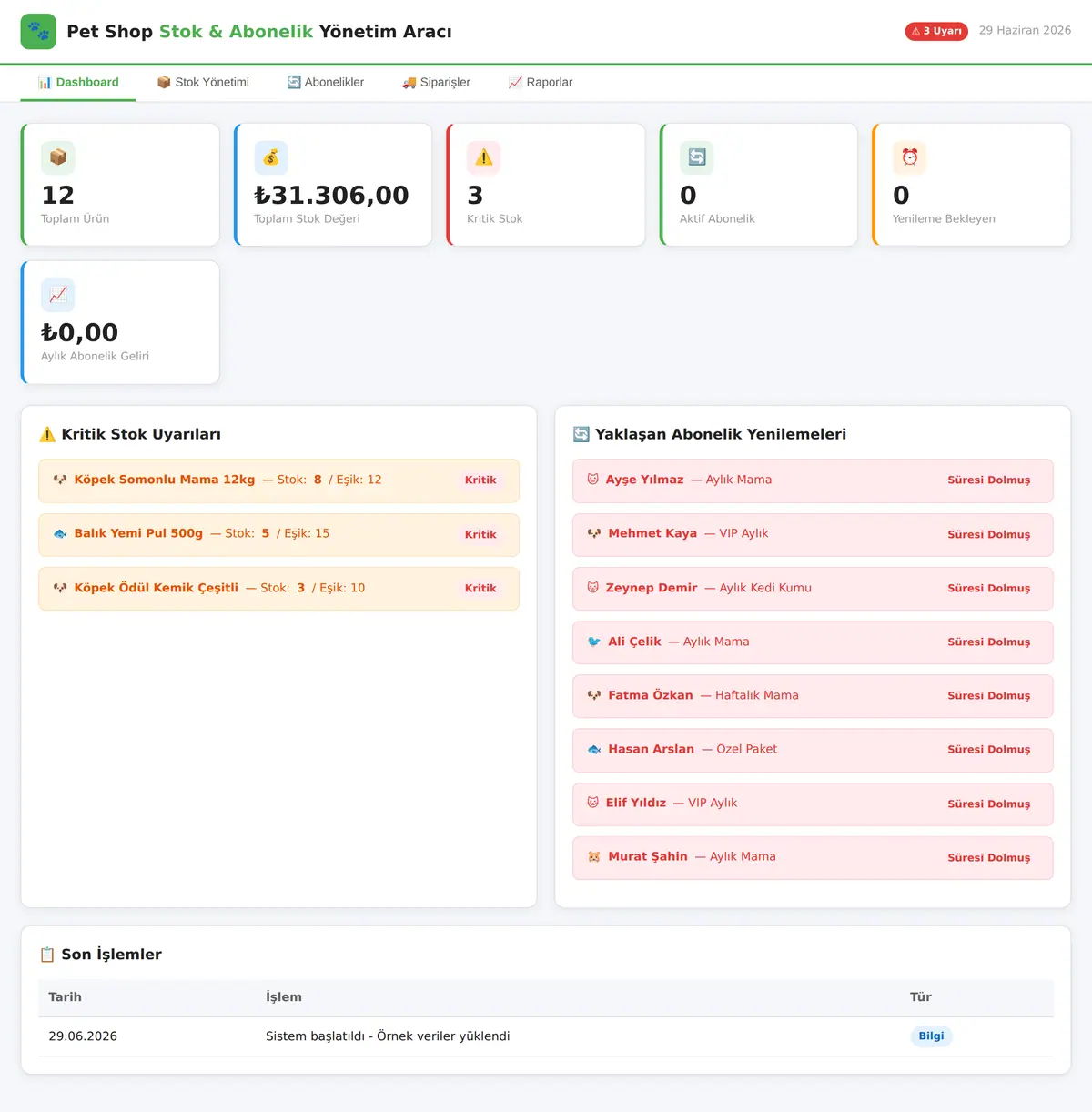The height and width of the screenshot is (1112, 1092).
Task: Click the Murat Şahin name
Action: [x=648, y=856]
